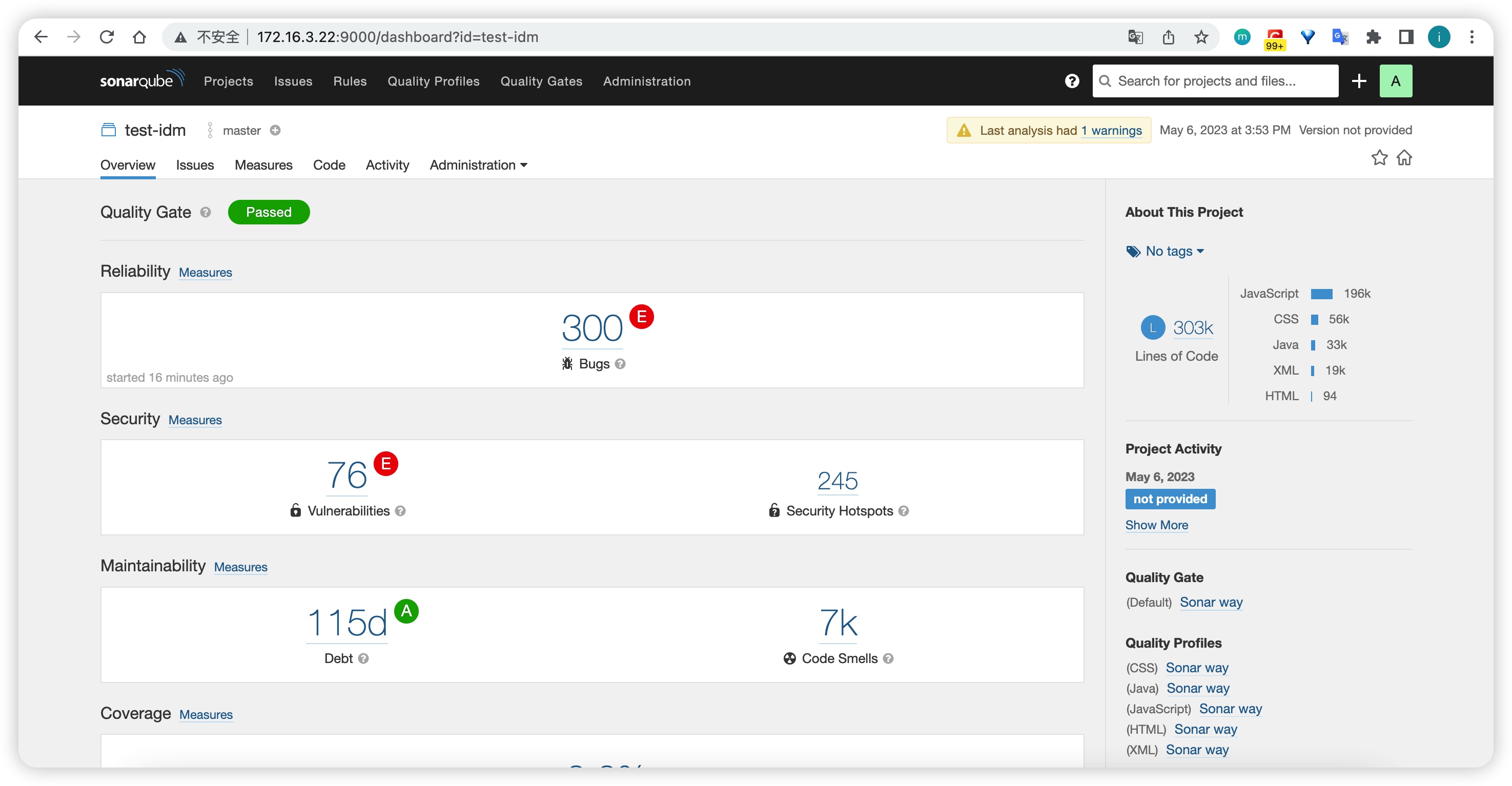Open Quality Profiles in top navigation
The image size is (1512, 786).
pos(433,81)
